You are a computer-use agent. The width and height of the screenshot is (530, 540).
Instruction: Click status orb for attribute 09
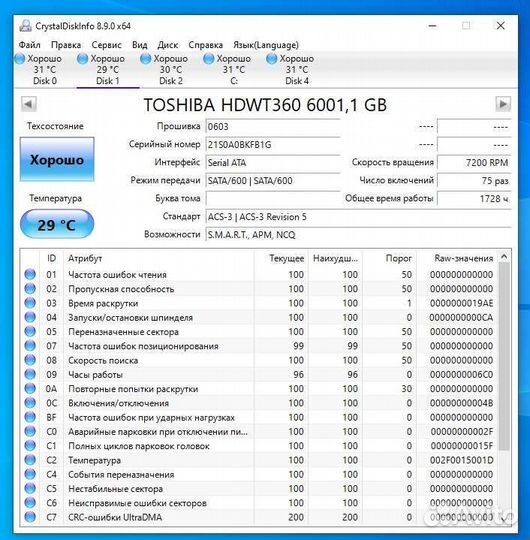coord(30,374)
